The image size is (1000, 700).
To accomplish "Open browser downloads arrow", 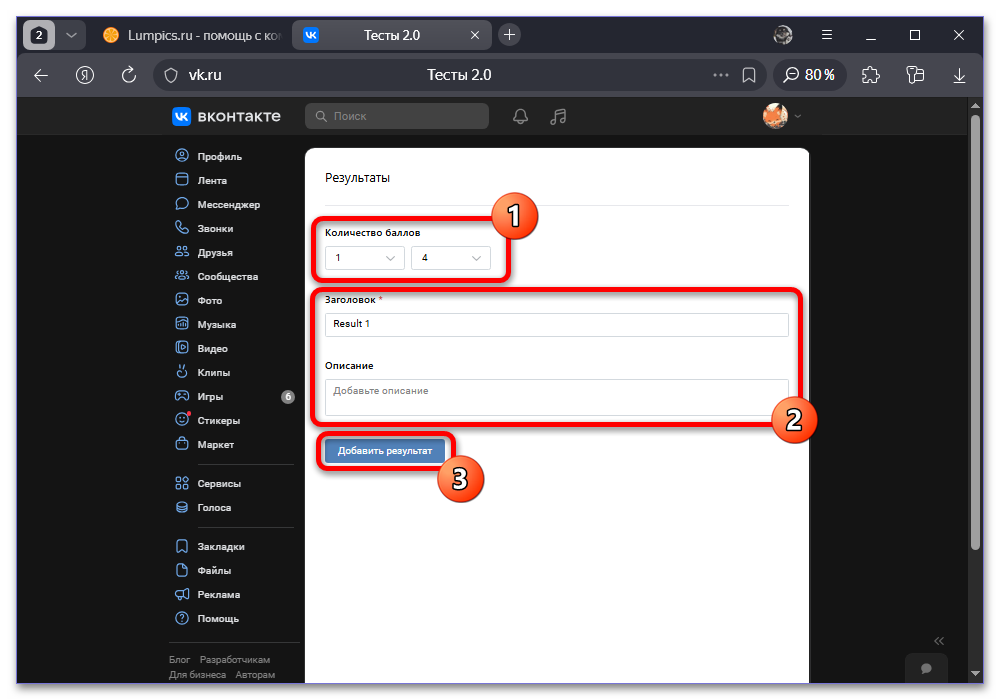I will point(959,75).
